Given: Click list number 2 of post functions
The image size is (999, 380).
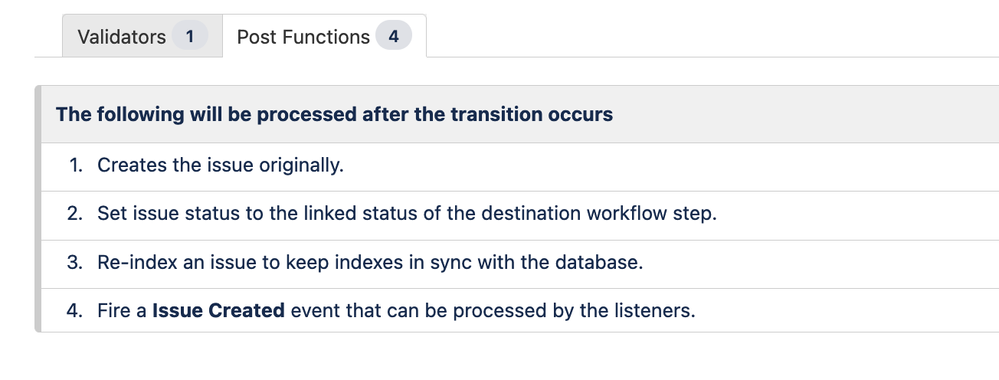Looking at the screenshot, I should [x=75, y=214].
